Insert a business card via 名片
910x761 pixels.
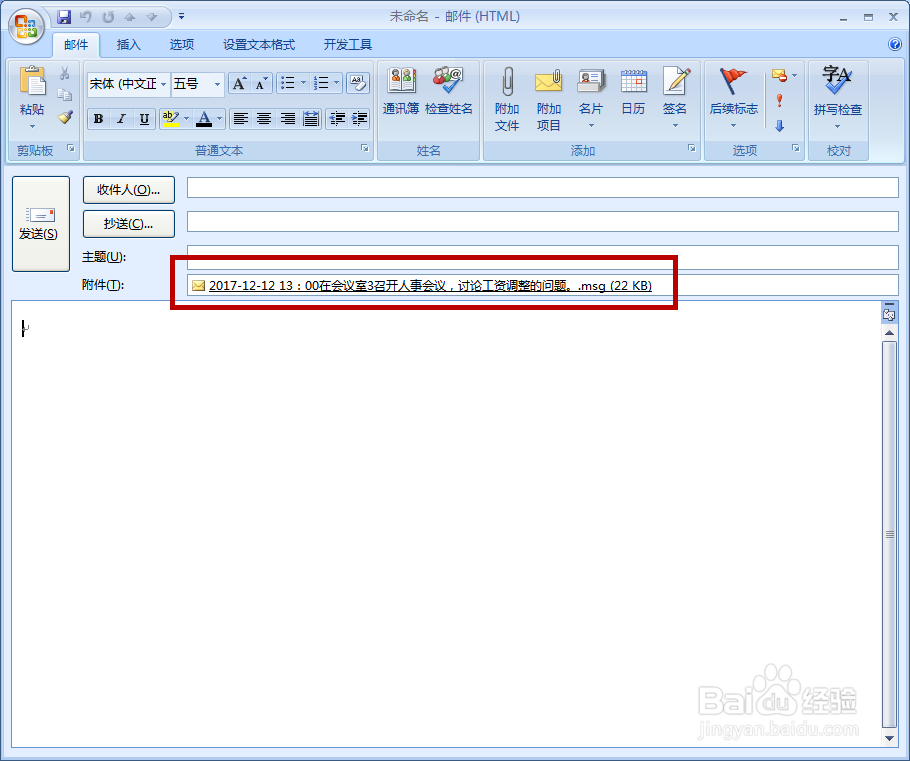click(591, 98)
